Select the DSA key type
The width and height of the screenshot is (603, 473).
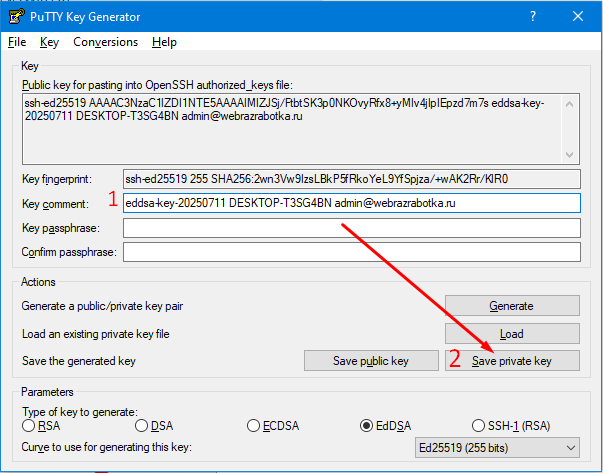(x=141, y=426)
